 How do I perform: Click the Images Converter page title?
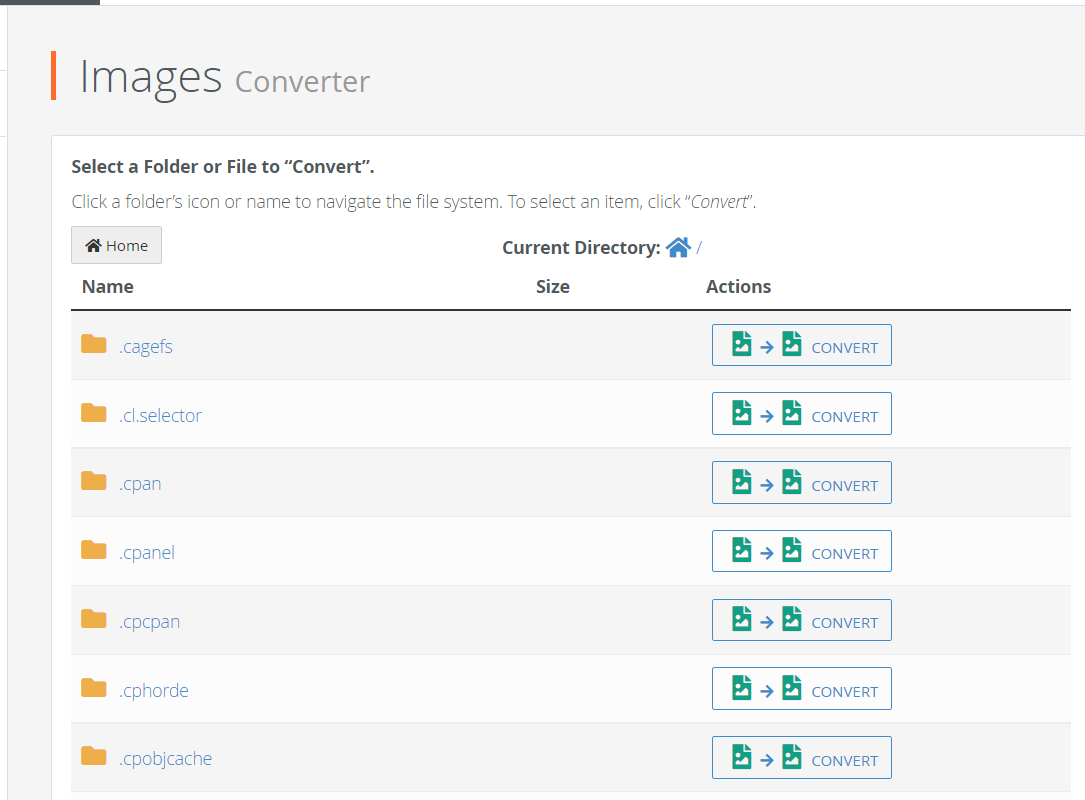coord(225,78)
